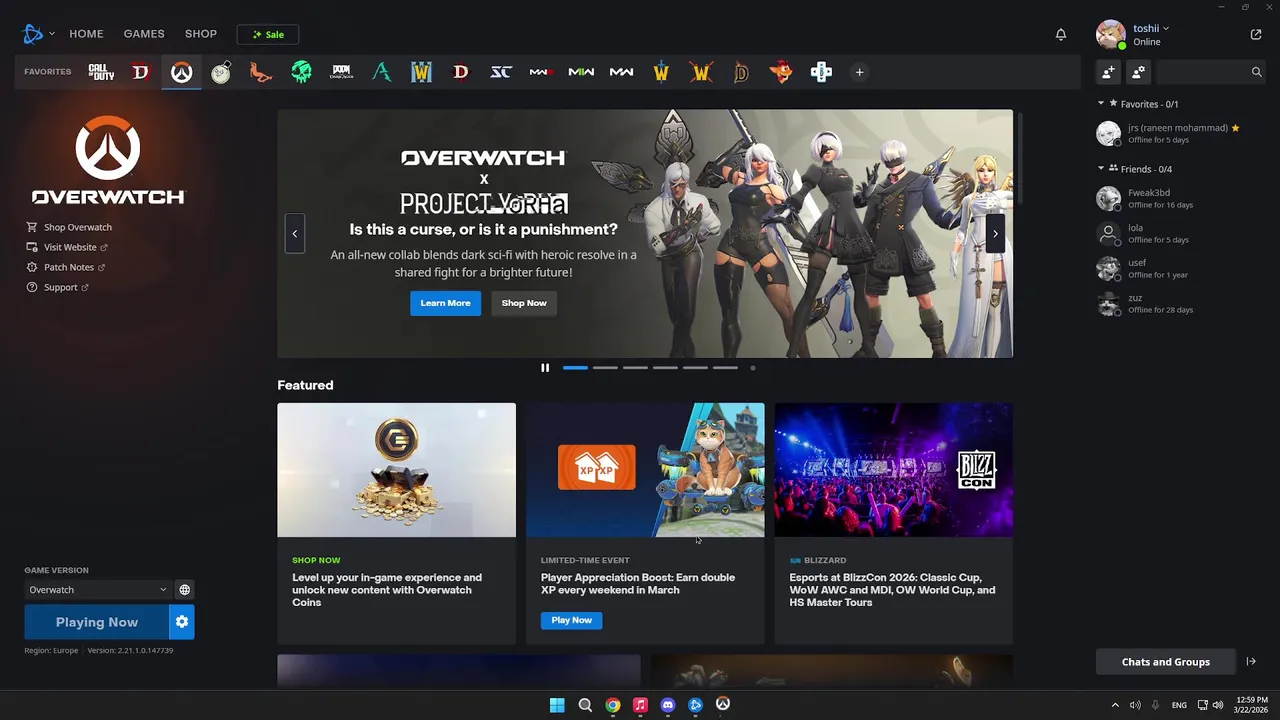This screenshot has height=720, width=1280.
Task: Open the Support link
Action: click(x=60, y=287)
